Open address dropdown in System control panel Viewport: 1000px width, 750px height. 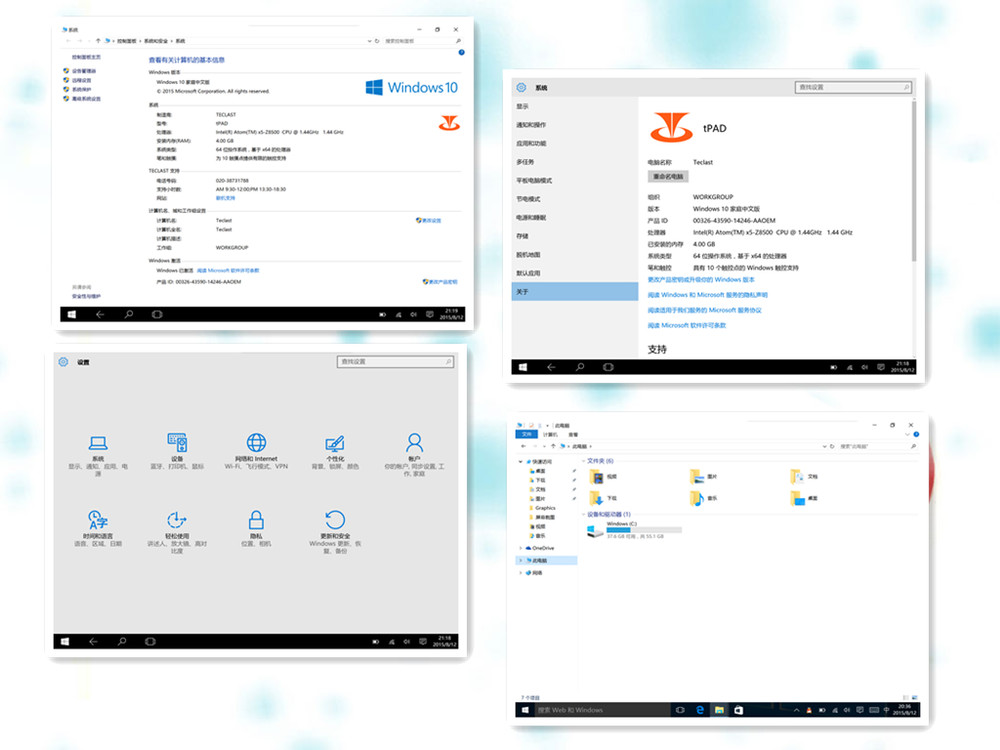tap(369, 41)
